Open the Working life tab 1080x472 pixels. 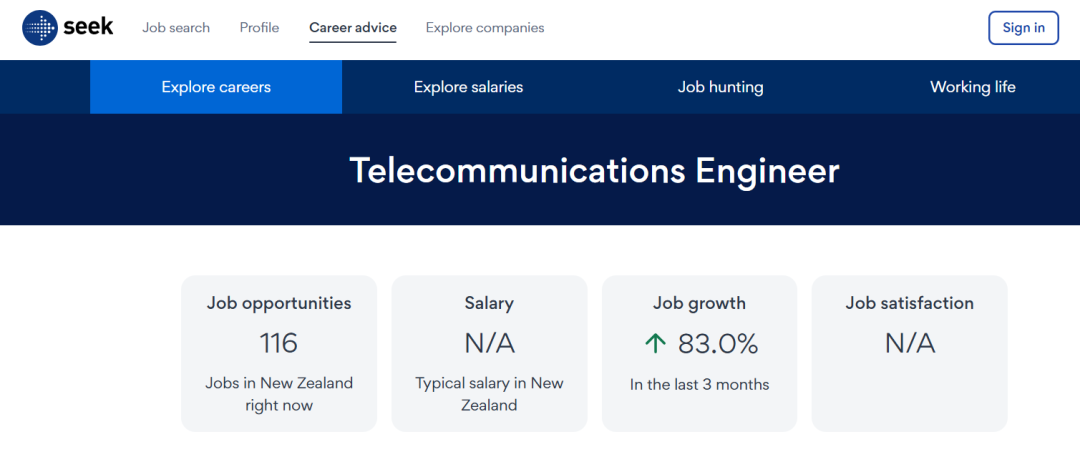973,87
